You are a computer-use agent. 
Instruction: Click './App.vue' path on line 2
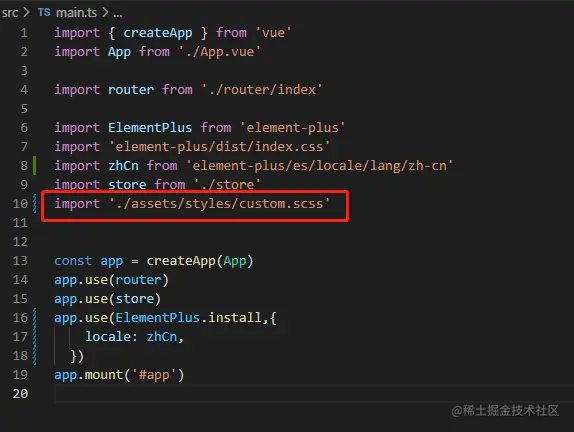pyautogui.click(x=220, y=52)
